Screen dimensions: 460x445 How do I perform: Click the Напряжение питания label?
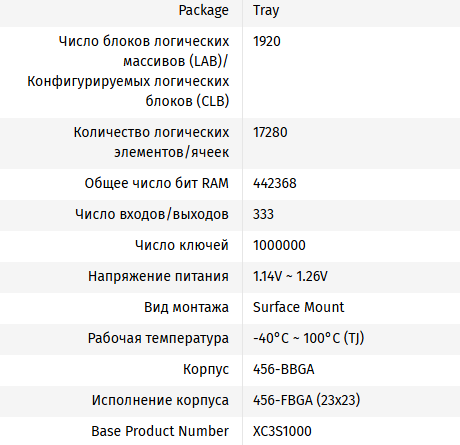[x=159, y=276]
